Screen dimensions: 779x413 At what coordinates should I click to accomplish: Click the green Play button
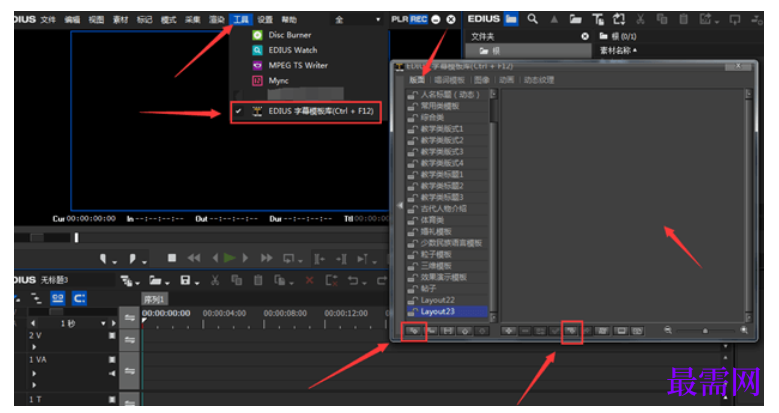pyautogui.click(x=229, y=258)
